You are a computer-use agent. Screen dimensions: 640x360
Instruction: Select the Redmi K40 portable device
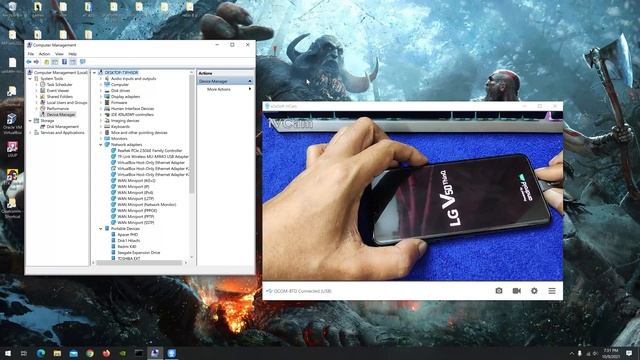click(x=127, y=247)
